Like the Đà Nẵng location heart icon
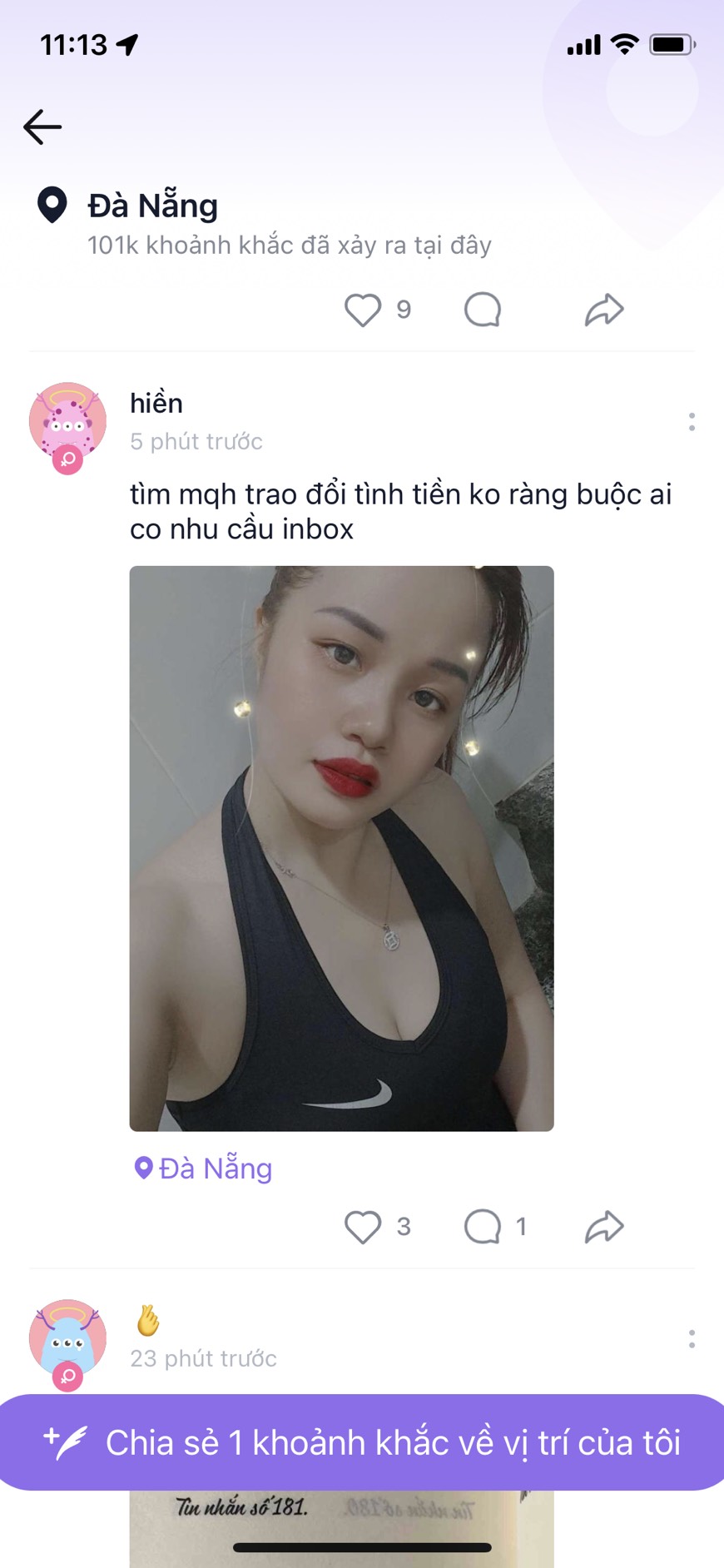The height and width of the screenshot is (1568, 724). click(x=363, y=310)
